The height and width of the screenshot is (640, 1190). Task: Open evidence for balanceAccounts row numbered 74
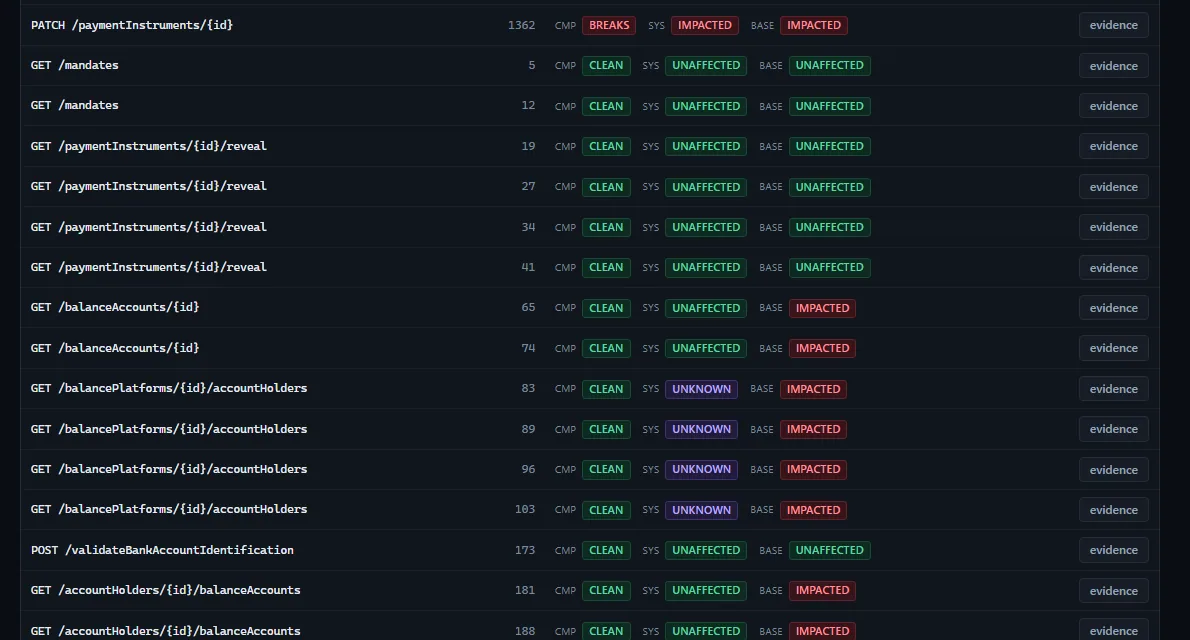[x=1113, y=348]
